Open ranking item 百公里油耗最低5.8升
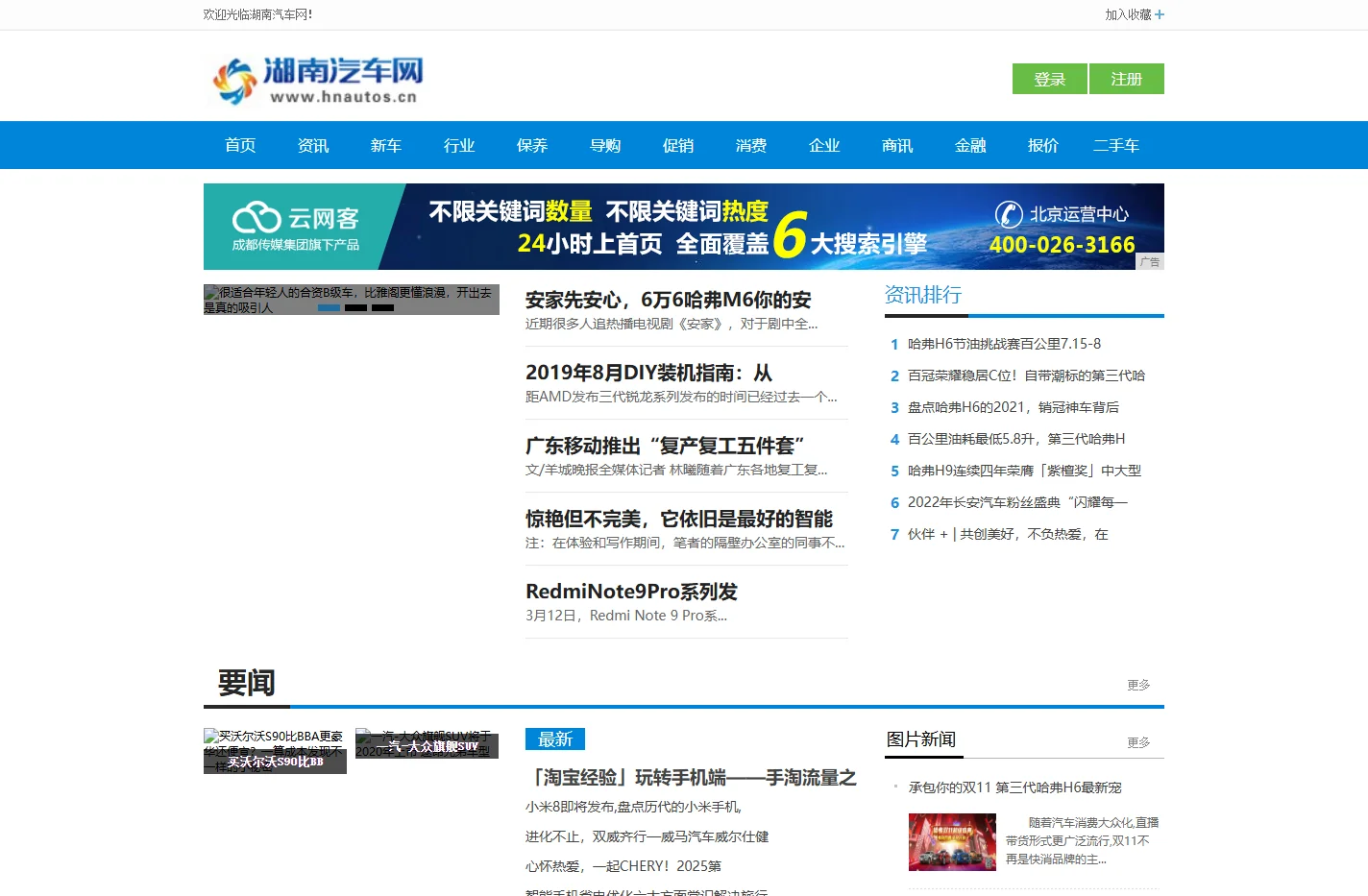This screenshot has height=896, width=1368. coord(1016,439)
